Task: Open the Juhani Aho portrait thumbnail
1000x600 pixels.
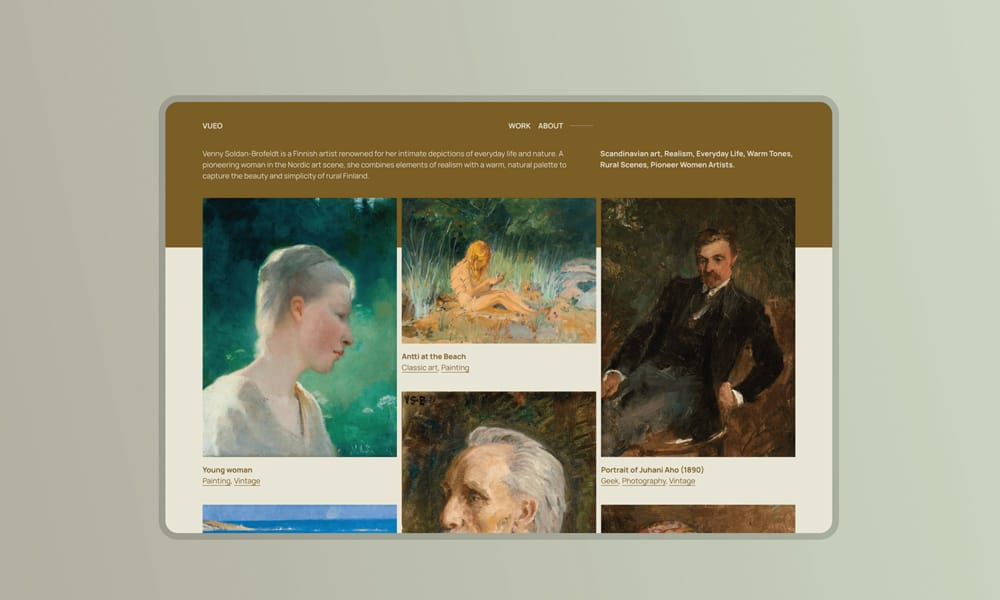Action: tap(698, 327)
